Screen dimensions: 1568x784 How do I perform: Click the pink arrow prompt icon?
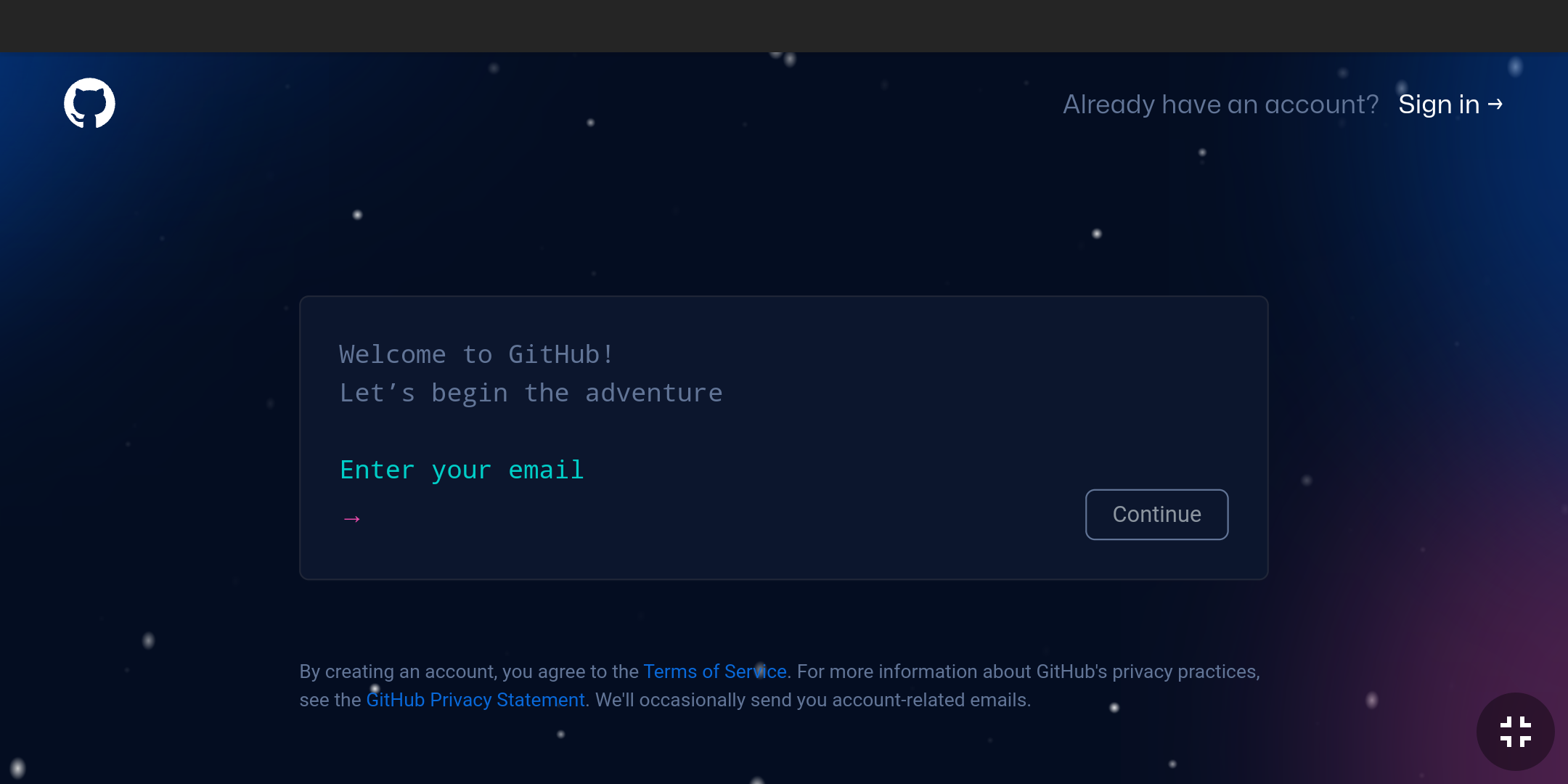click(352, 518)
